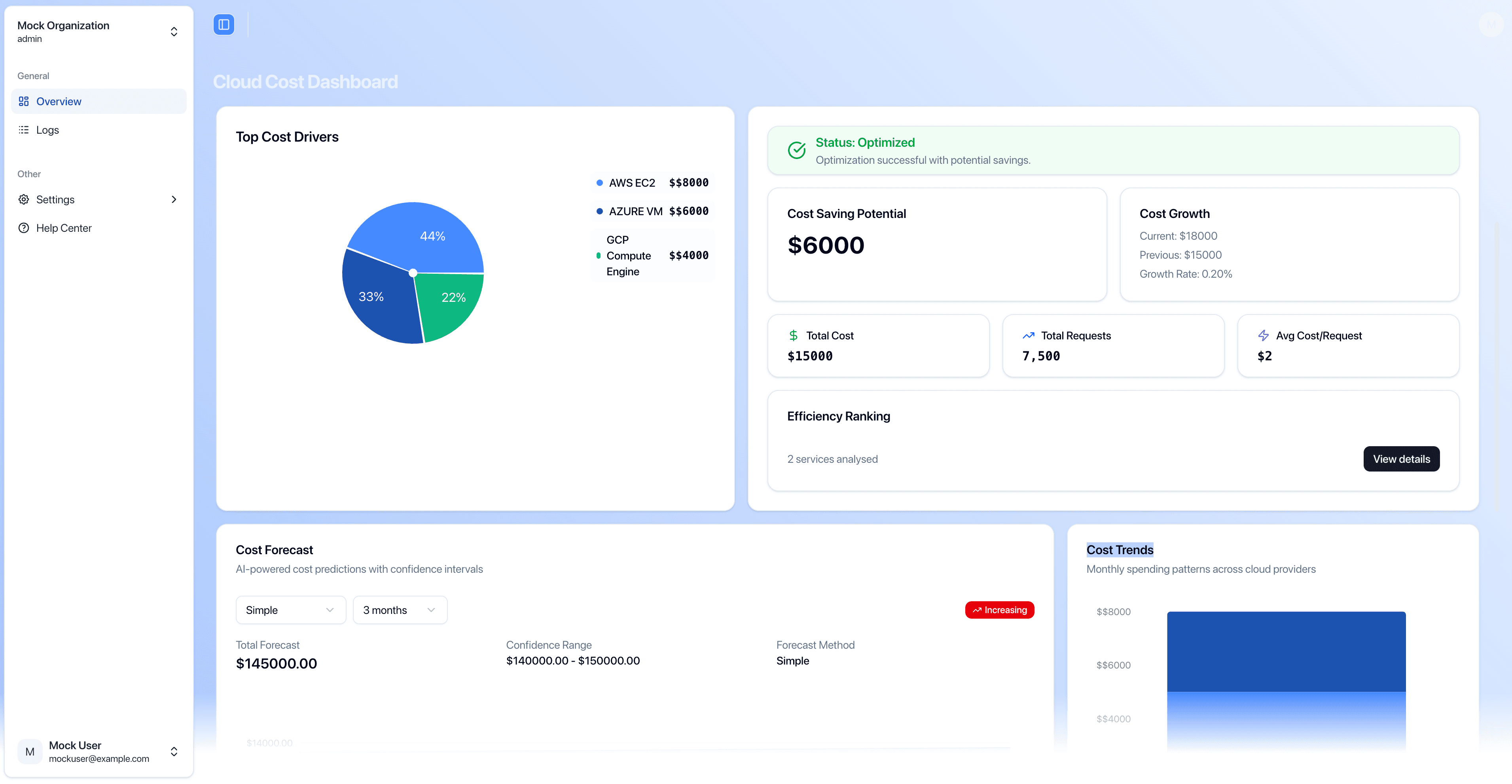Switch to the Logs section
Viewport: 1512px width, 784px height.
pyautogui.click(x=47, y=130)
